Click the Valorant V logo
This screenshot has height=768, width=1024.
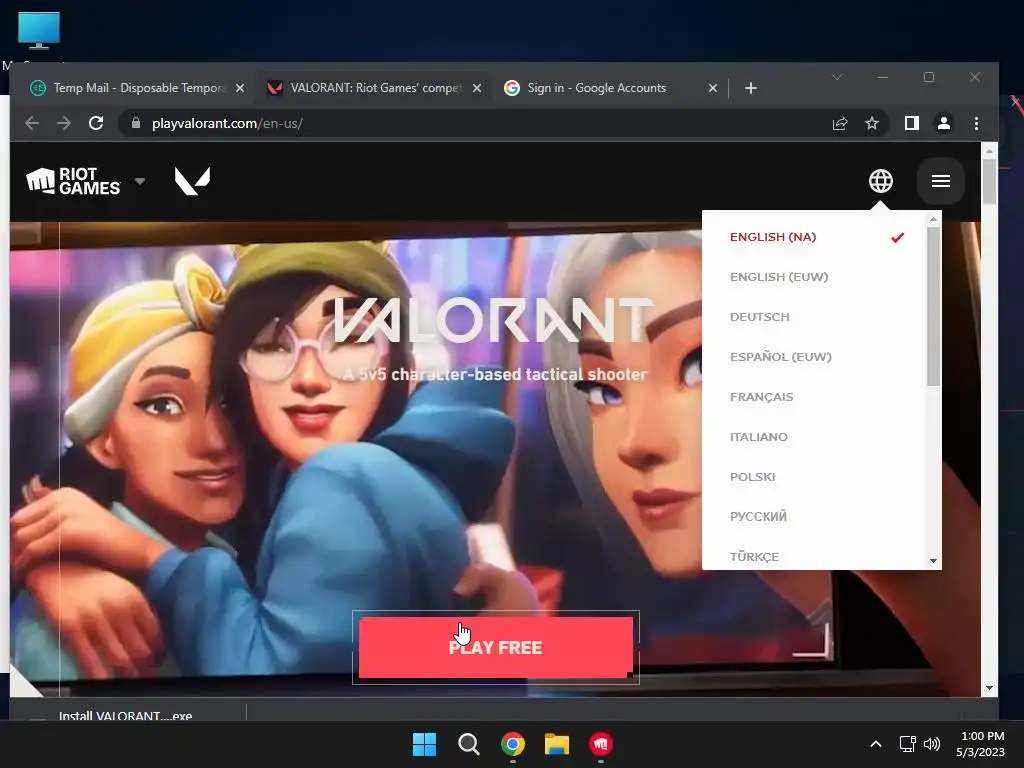pos(193,181)
